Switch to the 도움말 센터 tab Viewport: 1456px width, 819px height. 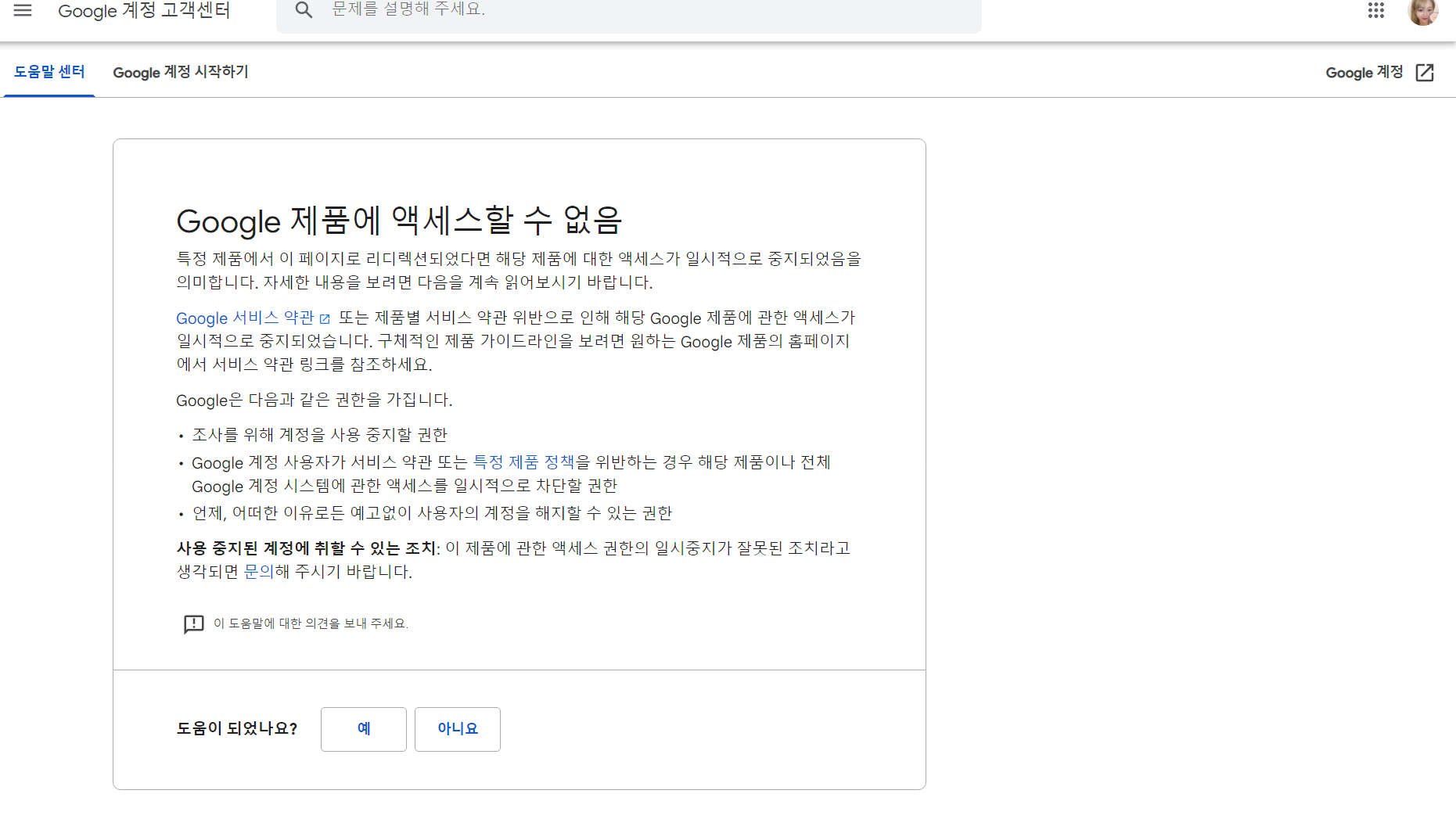(x=49, y=72)
